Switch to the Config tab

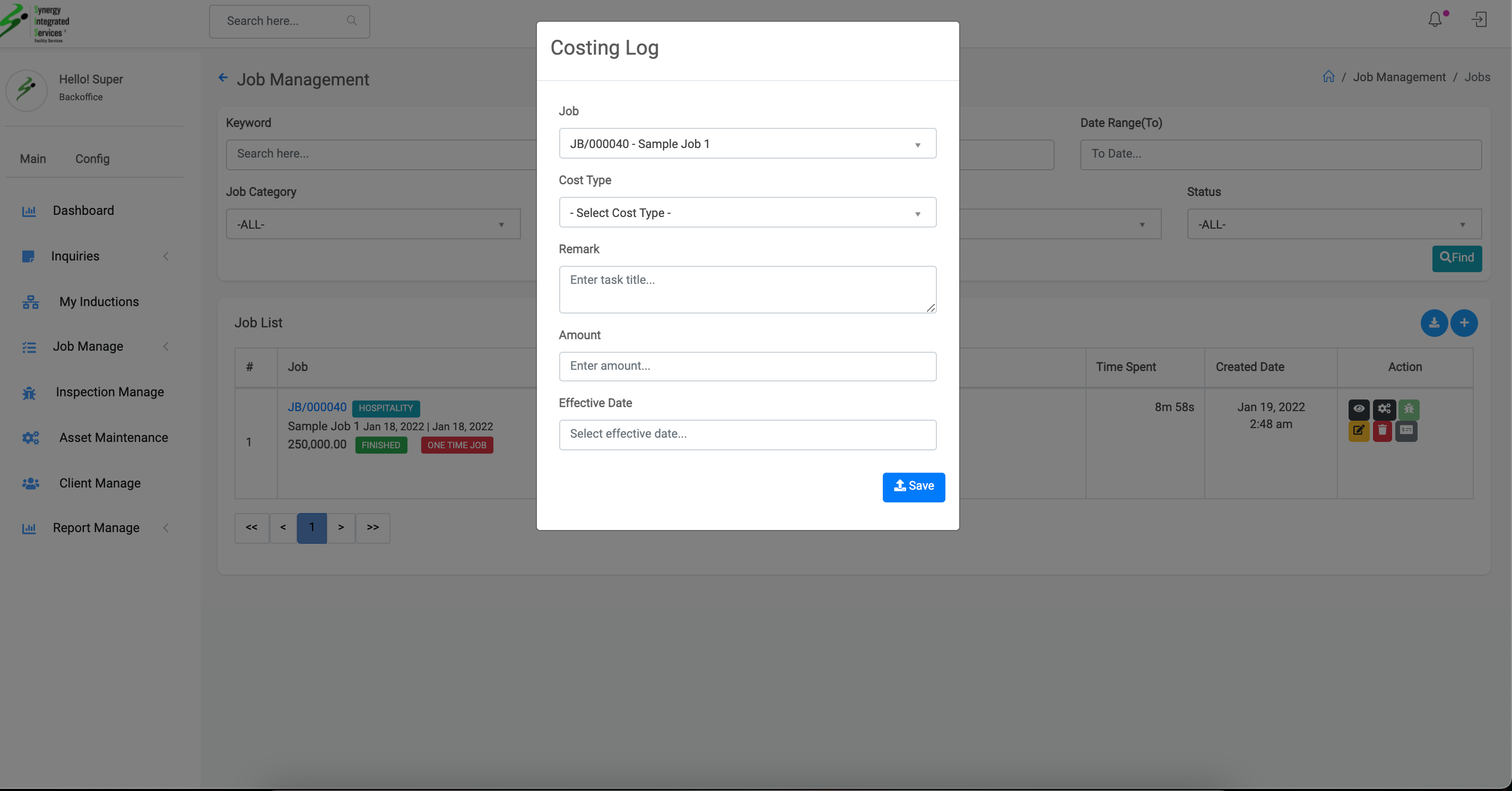point(92,159)
